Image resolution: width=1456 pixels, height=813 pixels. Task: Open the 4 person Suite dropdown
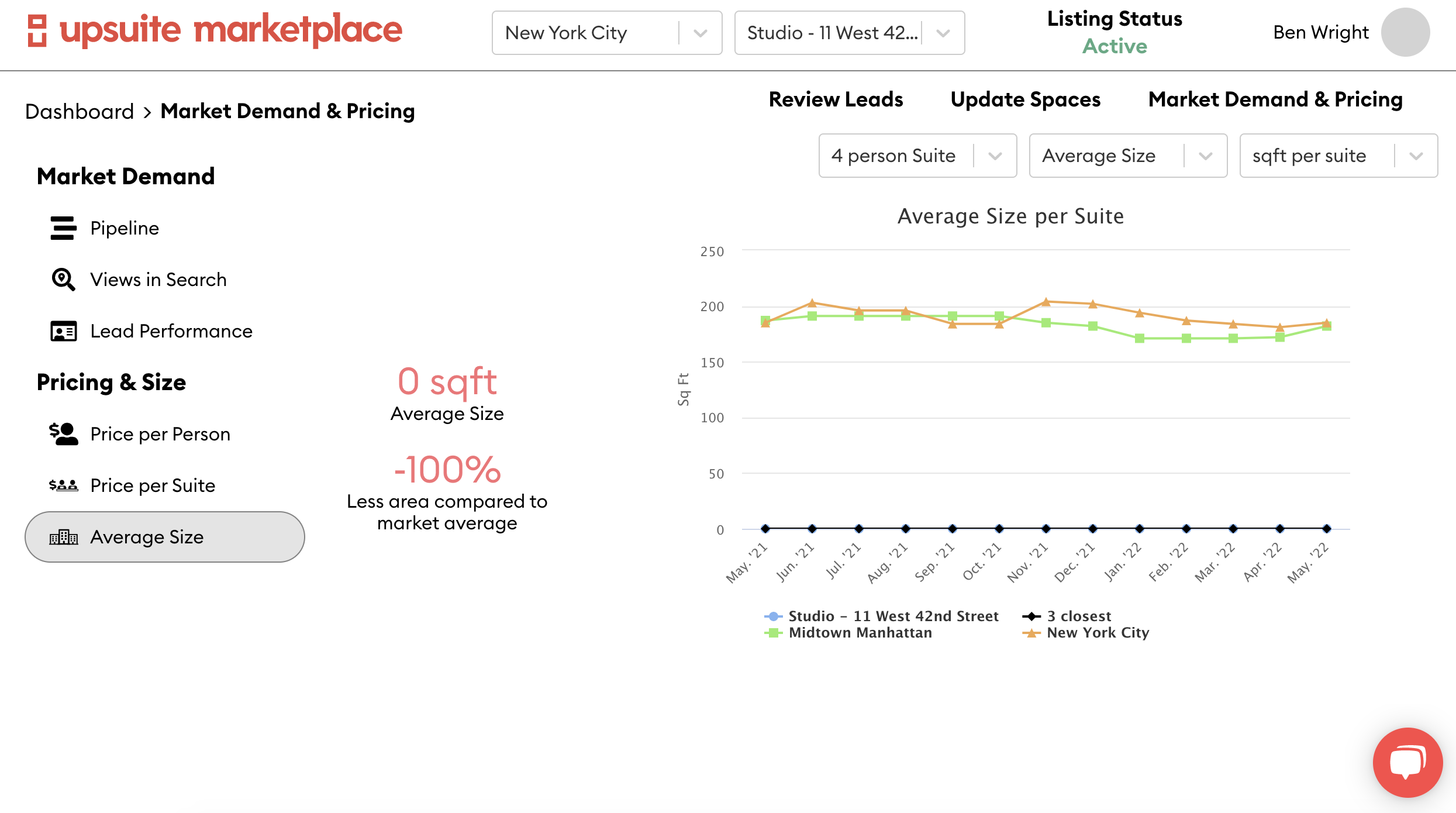point(917,156)
